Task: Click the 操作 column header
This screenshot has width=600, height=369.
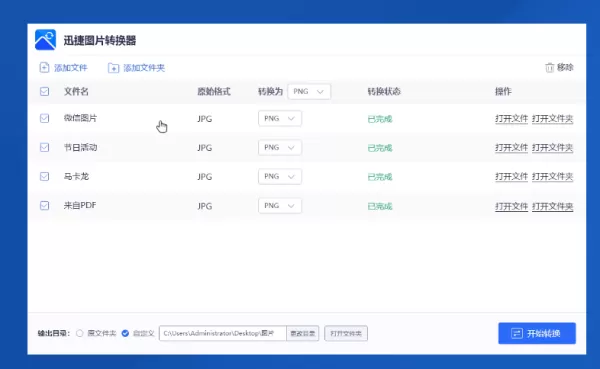Action: pyautogui.click(x=503, y=91)
